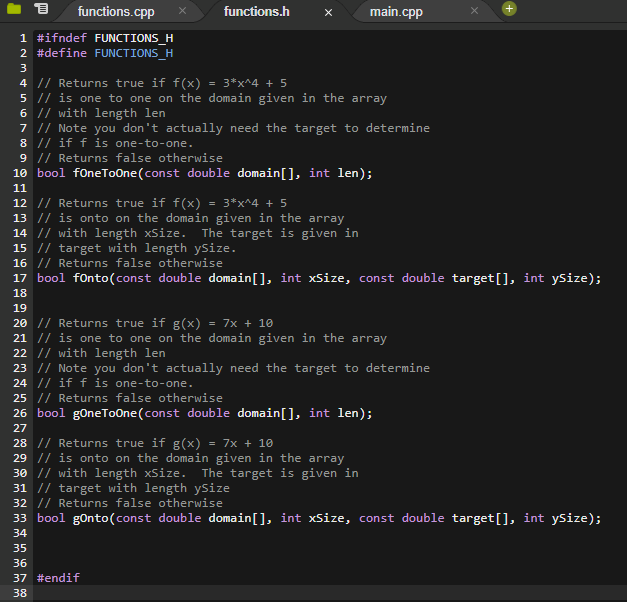Switch to the functions.cpp tab
This screenshot has height=602, width=627.
pos(116,12)
